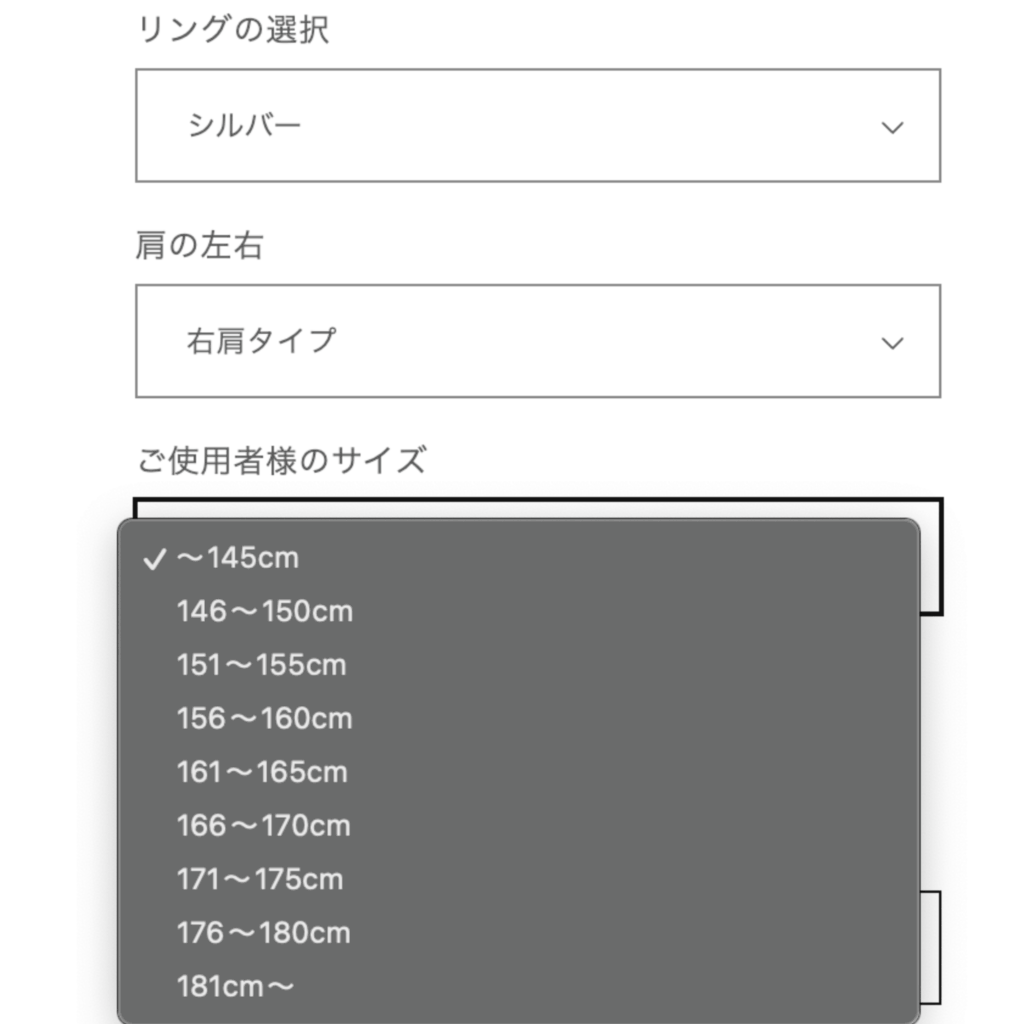Select the checked ～145cm option

tap(519, 558)
